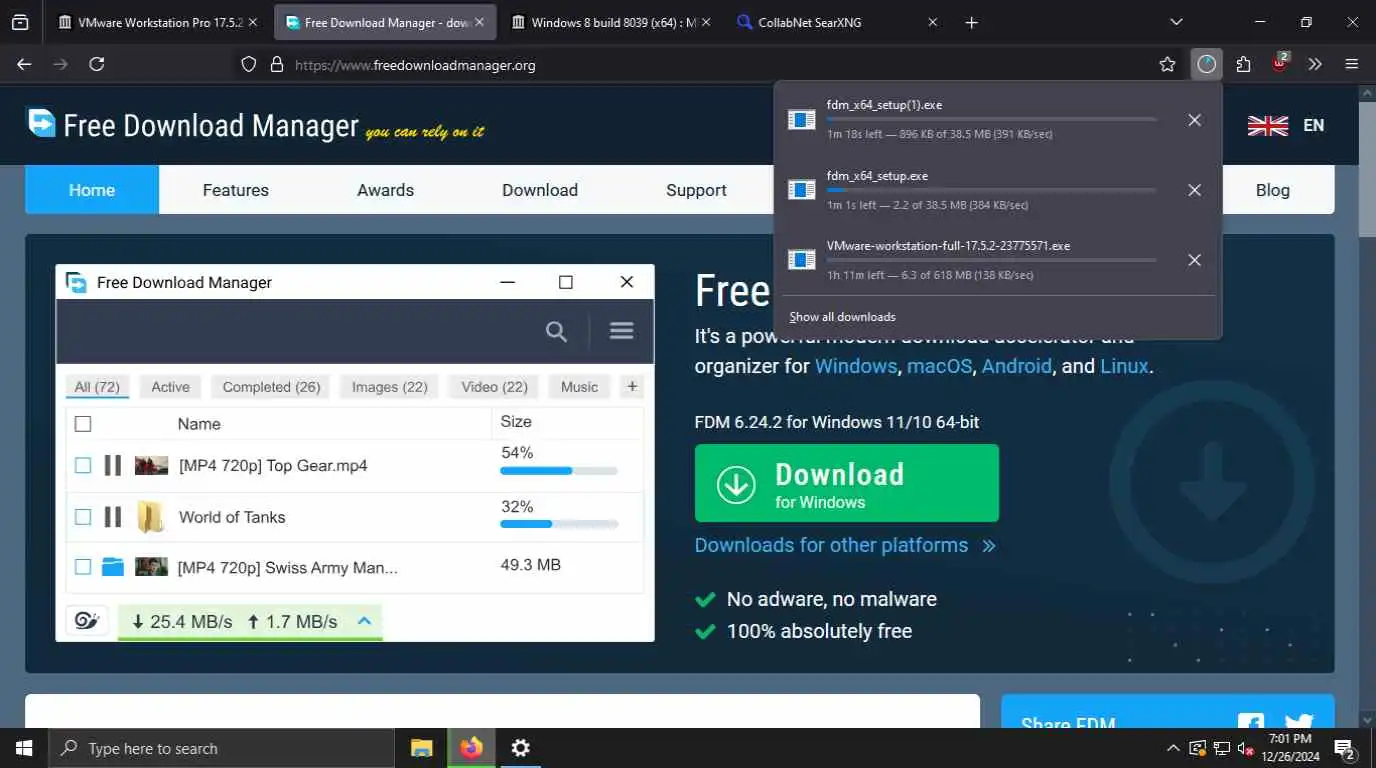
Task: Open a new tab with plus button
Action: point(971,22)
